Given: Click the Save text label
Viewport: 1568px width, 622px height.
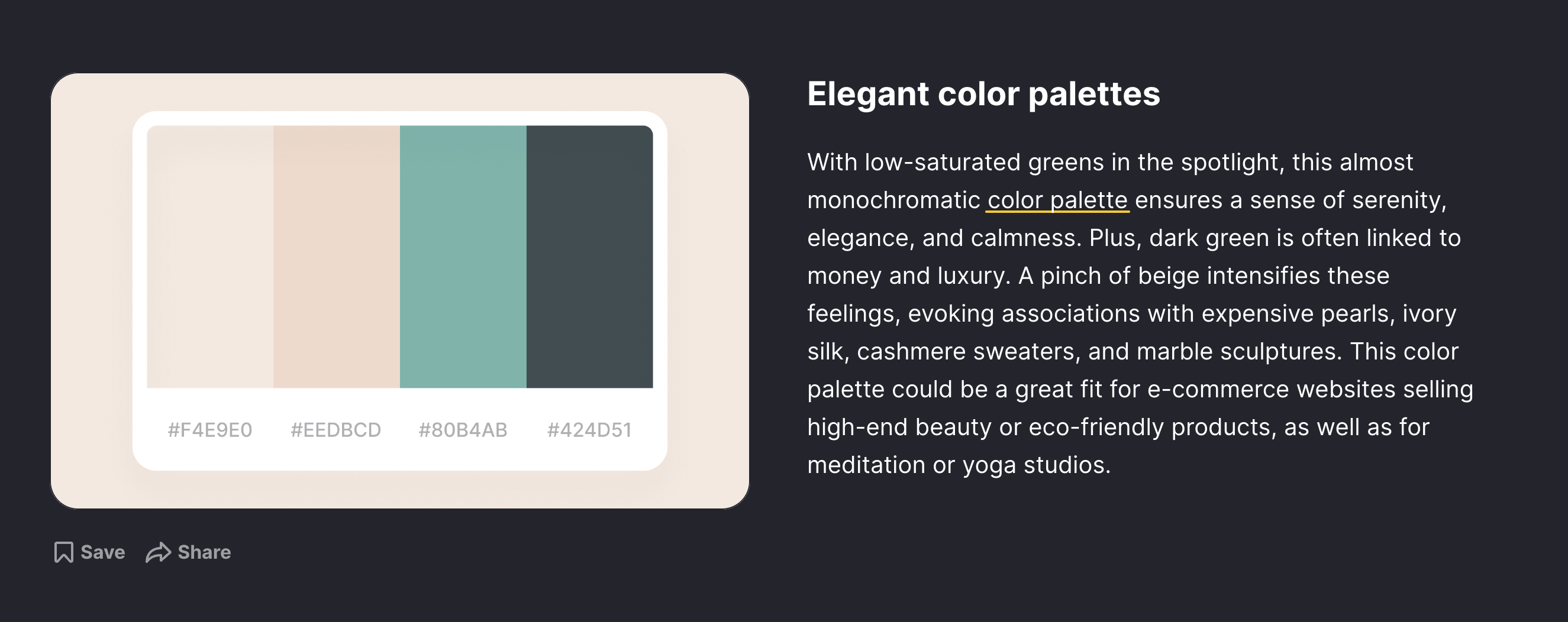Looking at the screenshot, I should [103, 552].
